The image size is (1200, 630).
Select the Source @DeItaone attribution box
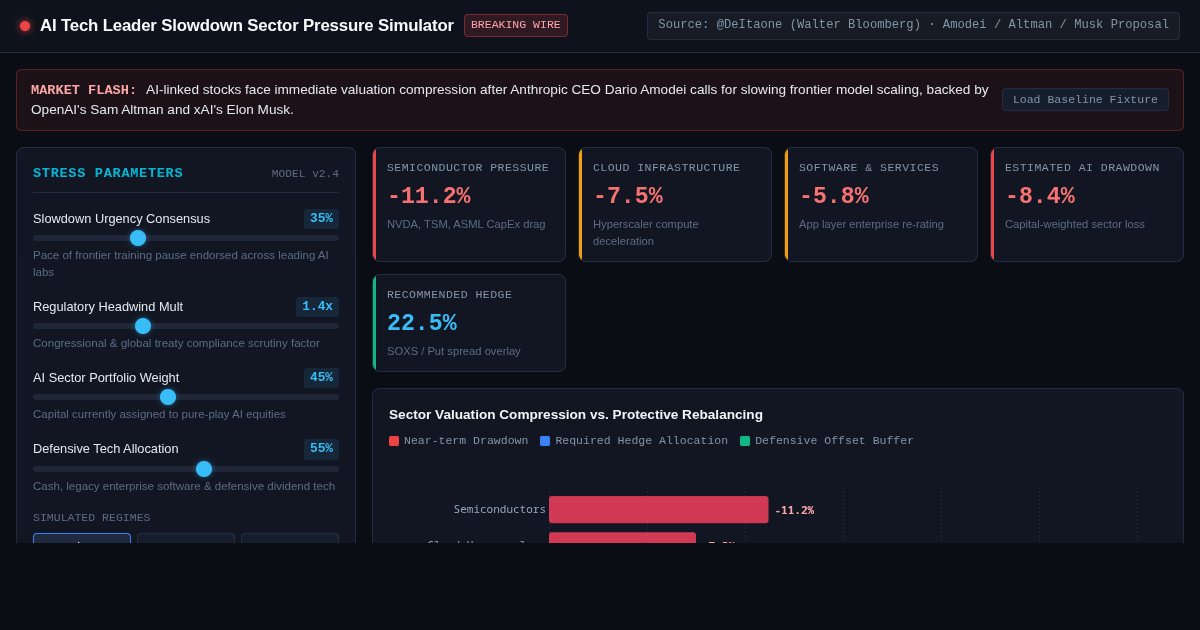(x=913, y=25)
